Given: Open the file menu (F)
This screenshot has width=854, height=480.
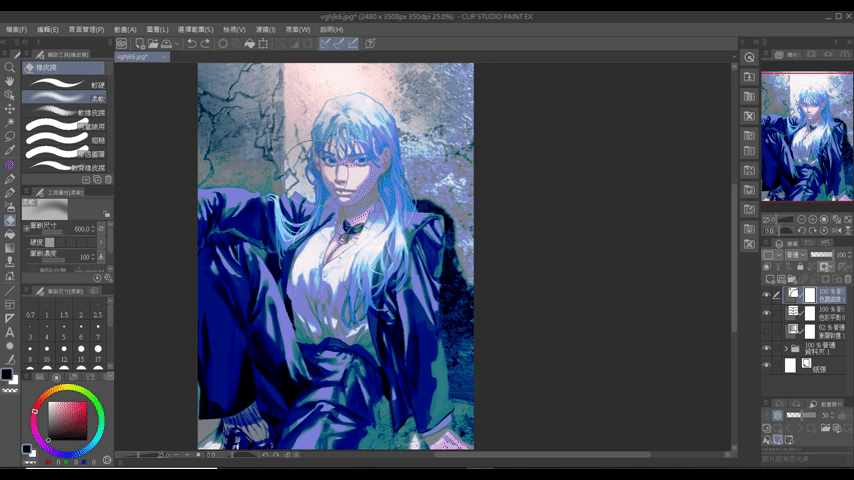Looking at the screenshot, I should coord(16,29).
